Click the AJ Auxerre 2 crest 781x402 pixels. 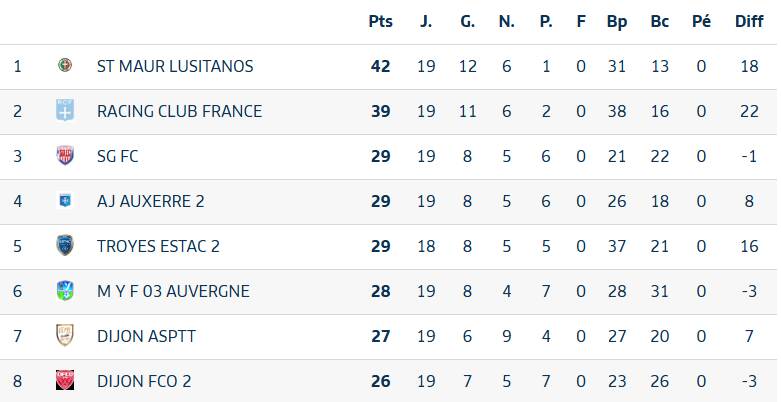65,201
